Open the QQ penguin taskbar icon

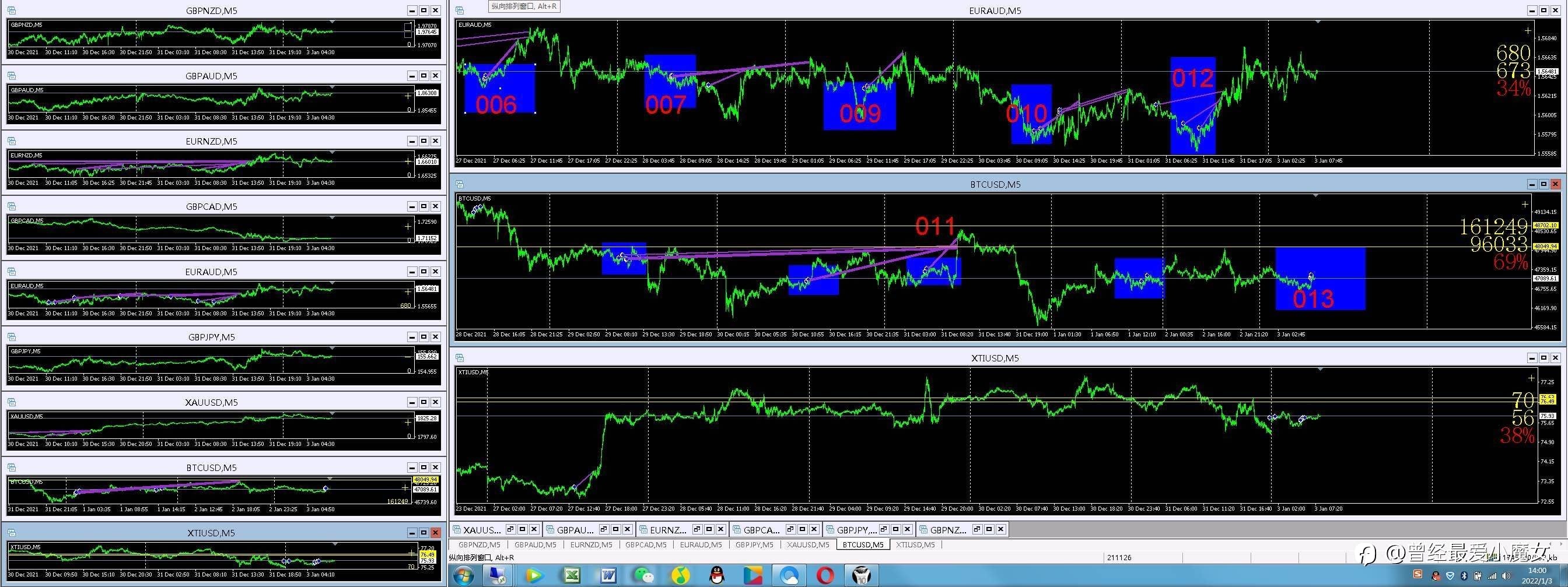(x=716, y=575)
